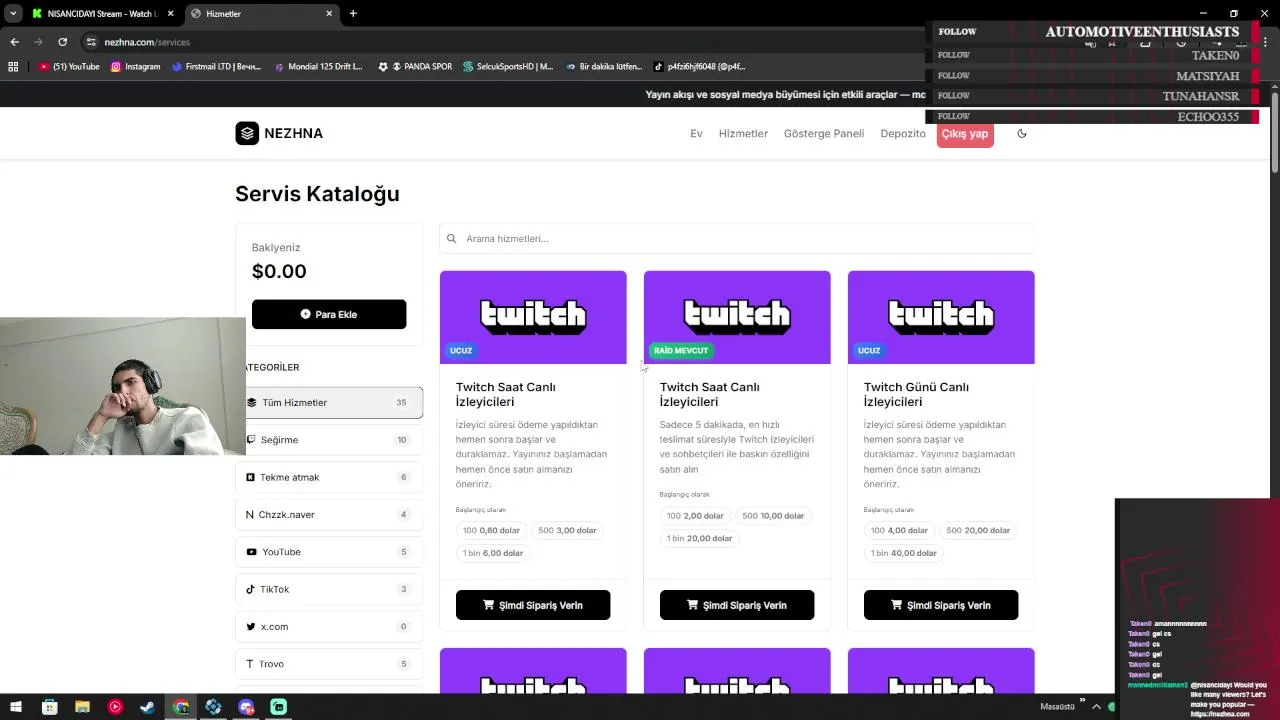The image size is (1280, 720).
Task: Reload the current page
Action: 62,42
